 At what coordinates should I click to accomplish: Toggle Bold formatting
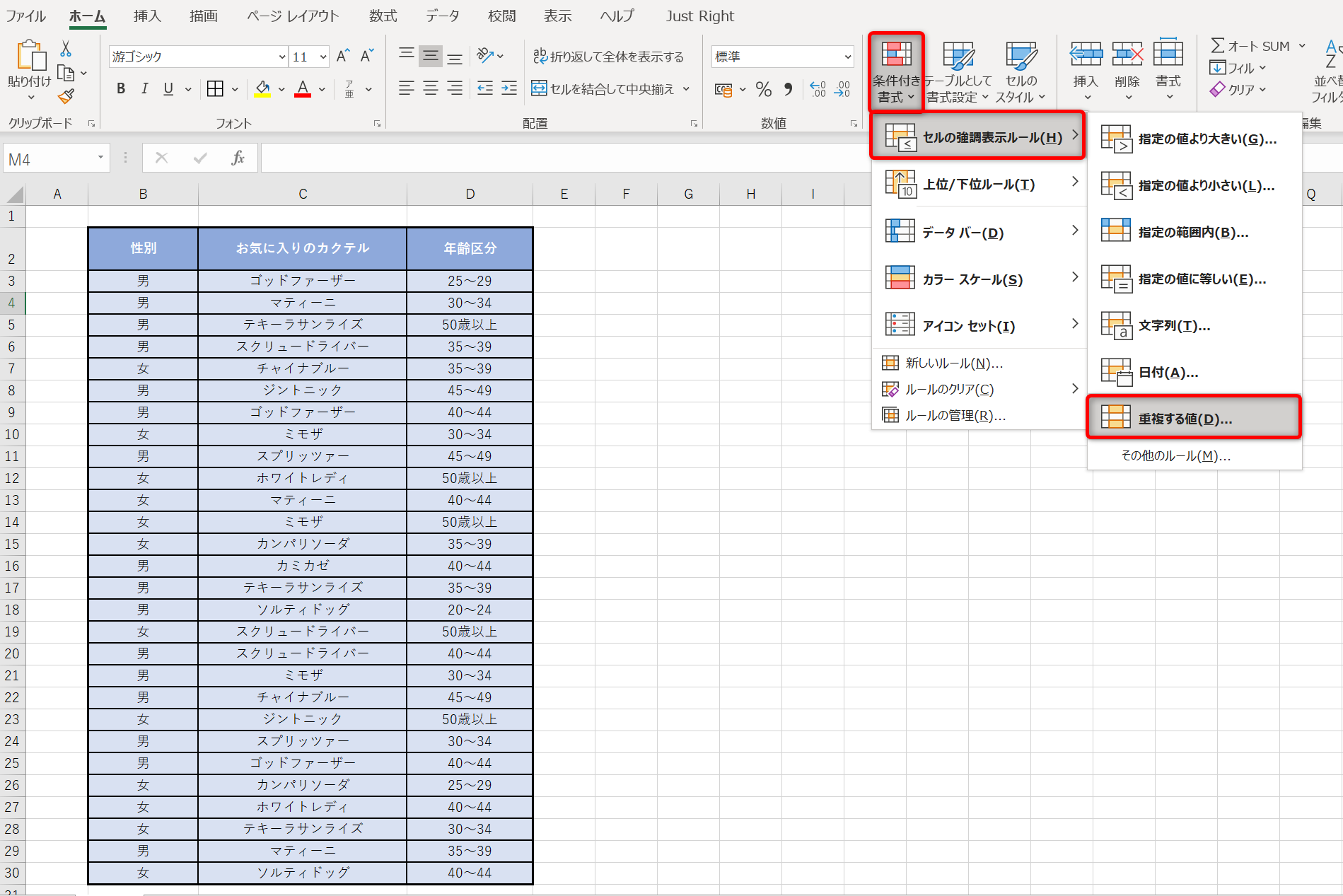pyautogui.click(x=121, y=88)
